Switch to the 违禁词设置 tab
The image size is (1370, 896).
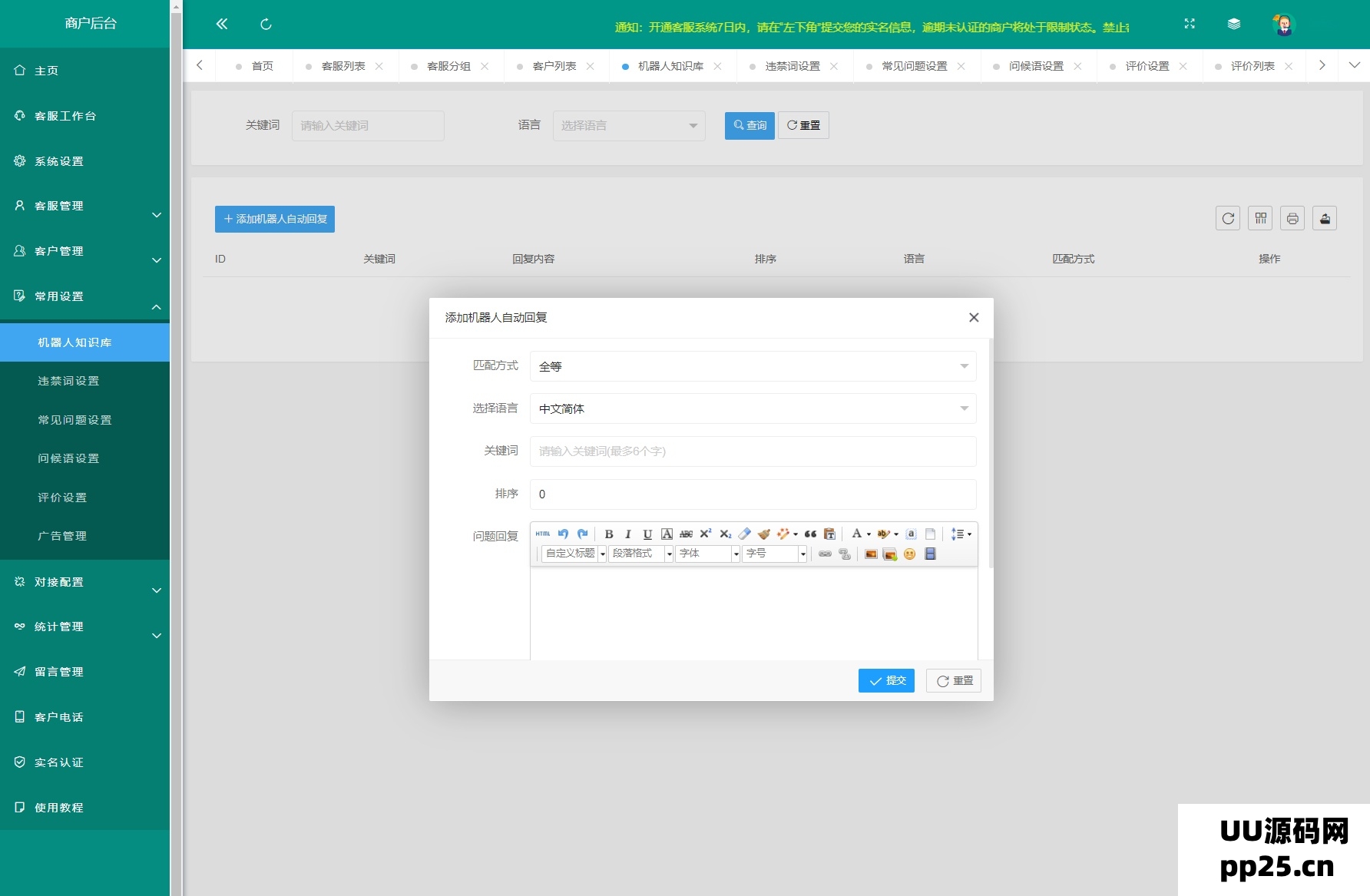coord(793,66)
